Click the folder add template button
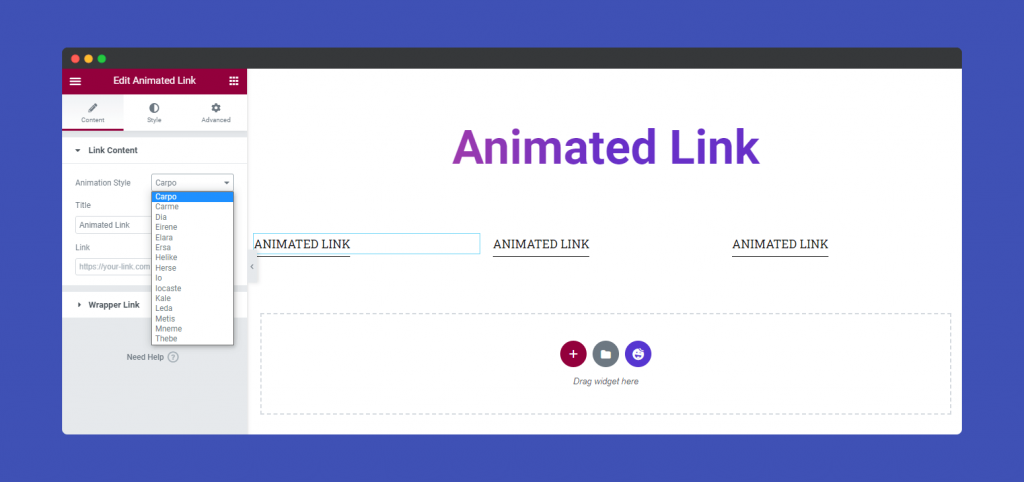Image resolution: width=1024 pixels, height=482 pixels. (x=606, y=354)
